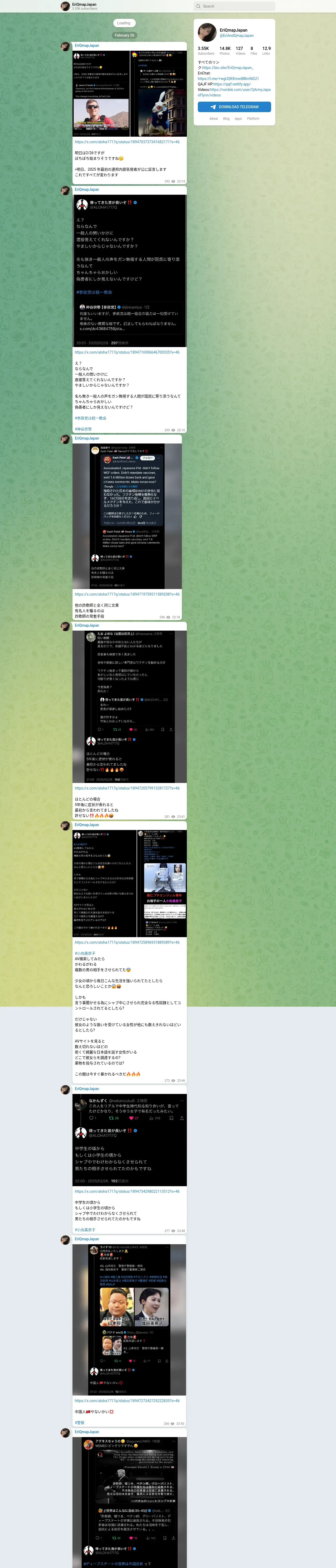Screen dimensions: 336x1568
Task: Open the Platform footer link
Action: coord(253,119)
